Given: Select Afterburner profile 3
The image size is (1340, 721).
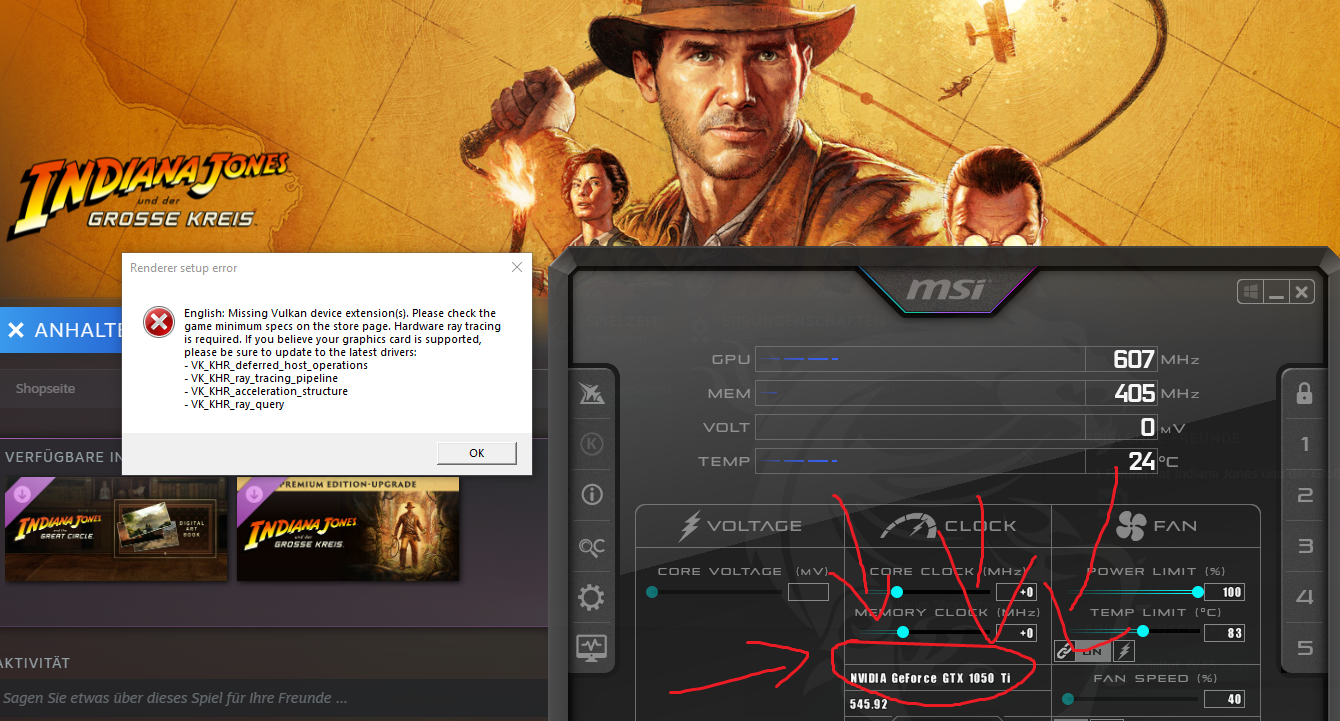Looking at the screenshot, I should click(x=1304, y=546).
